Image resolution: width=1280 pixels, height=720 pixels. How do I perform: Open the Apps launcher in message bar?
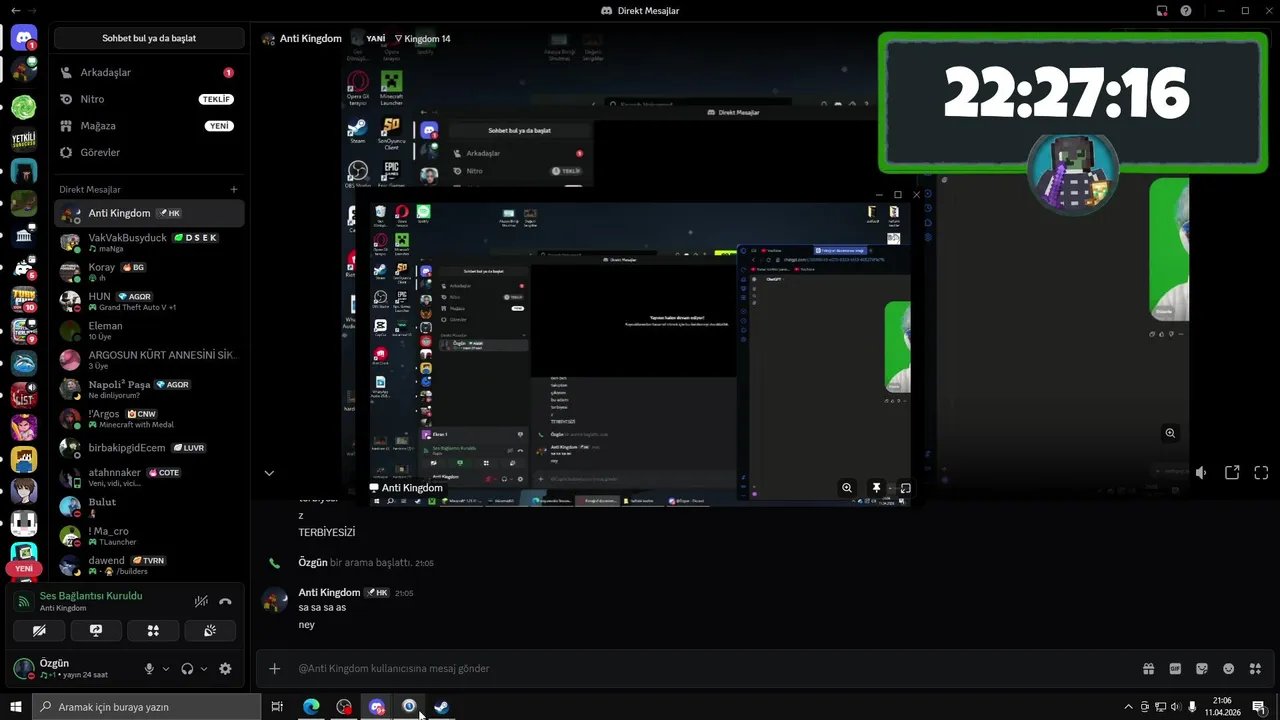[x=1256, y=669]
